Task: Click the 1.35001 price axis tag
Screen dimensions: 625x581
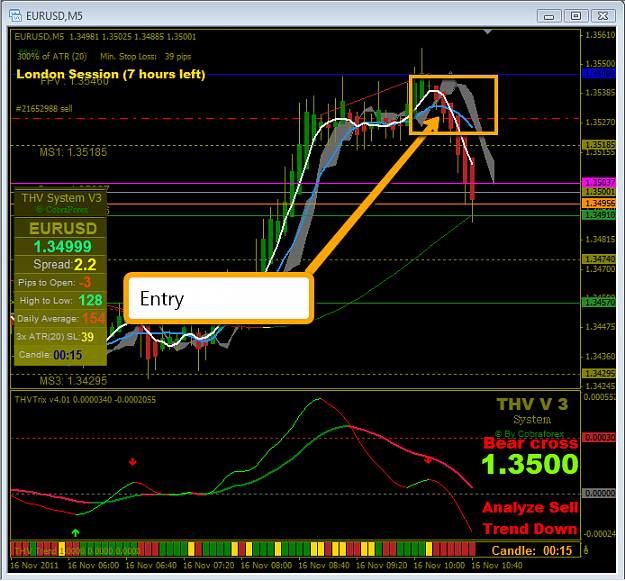Action: pyautogui.click(x=599, y=192)
